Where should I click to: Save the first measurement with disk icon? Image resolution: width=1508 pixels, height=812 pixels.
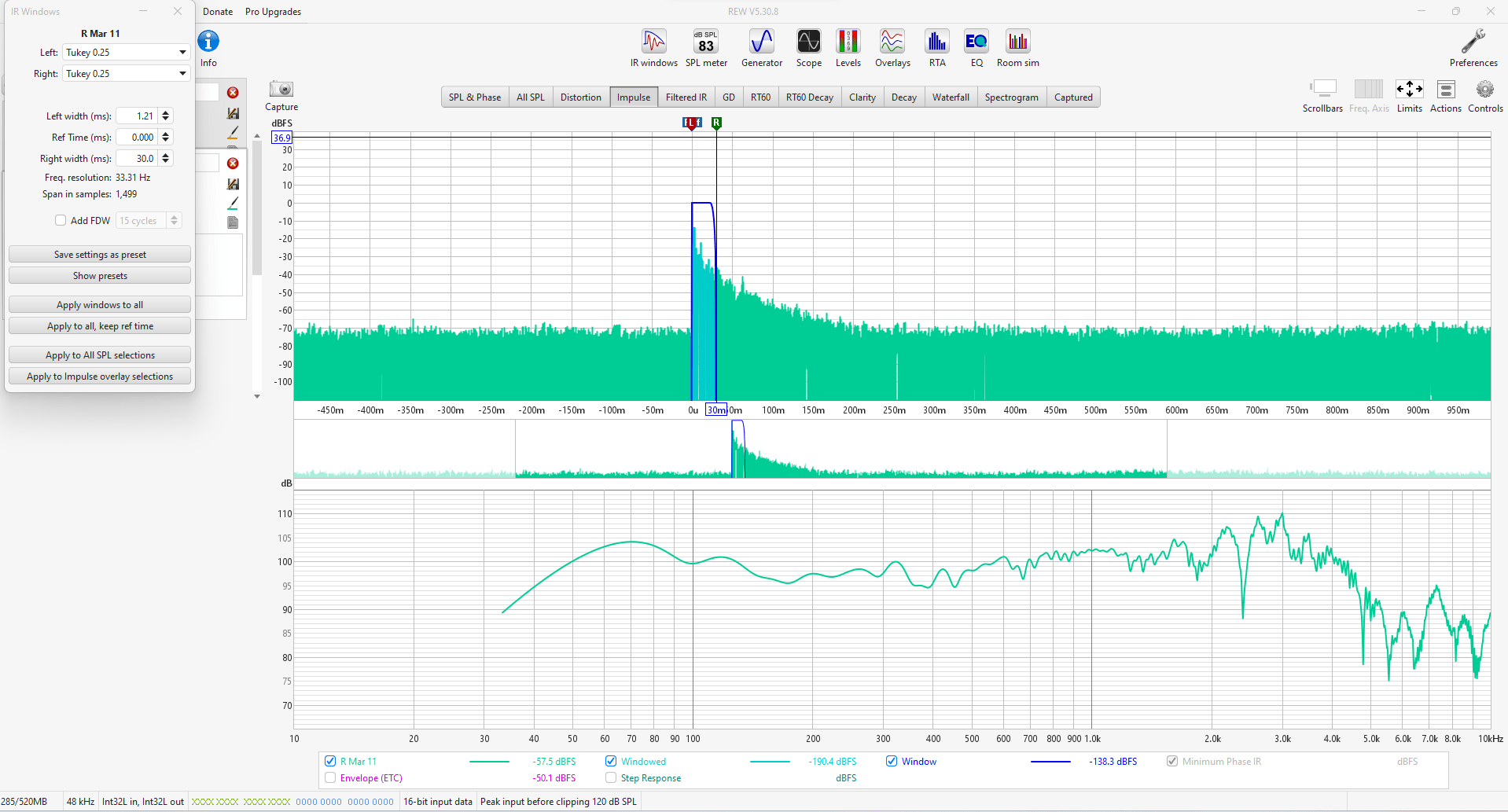tap(233, 113)
